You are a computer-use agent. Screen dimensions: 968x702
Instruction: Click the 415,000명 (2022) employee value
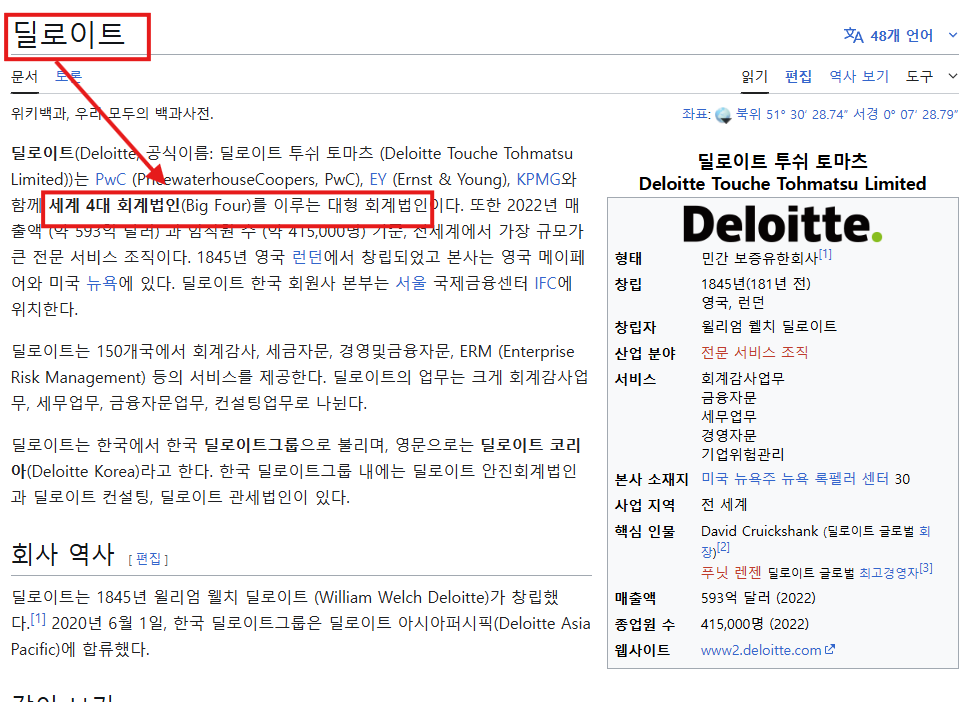pyautogui.click(x=754, y=624)
